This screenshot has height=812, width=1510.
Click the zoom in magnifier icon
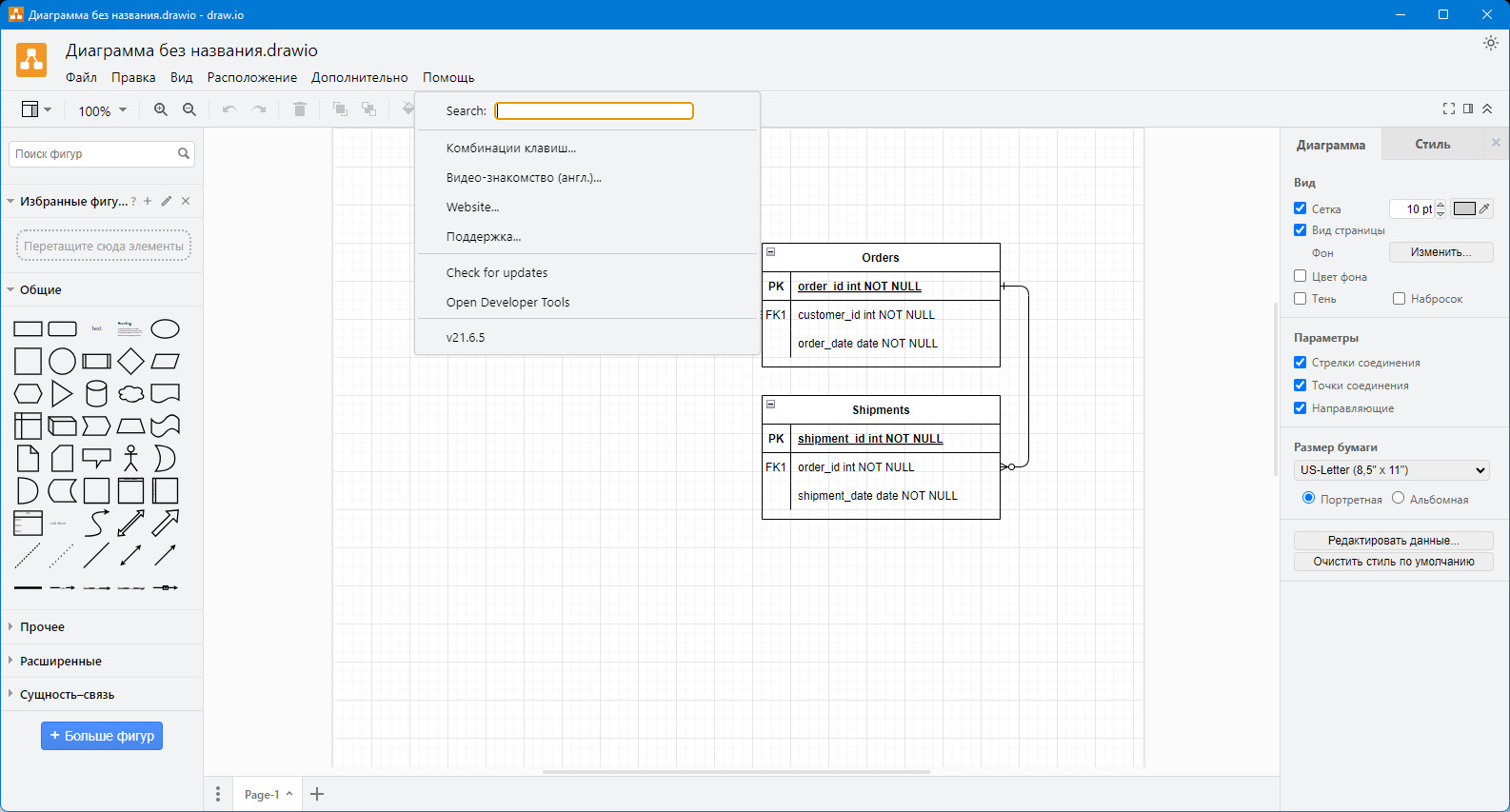[161, 110]
